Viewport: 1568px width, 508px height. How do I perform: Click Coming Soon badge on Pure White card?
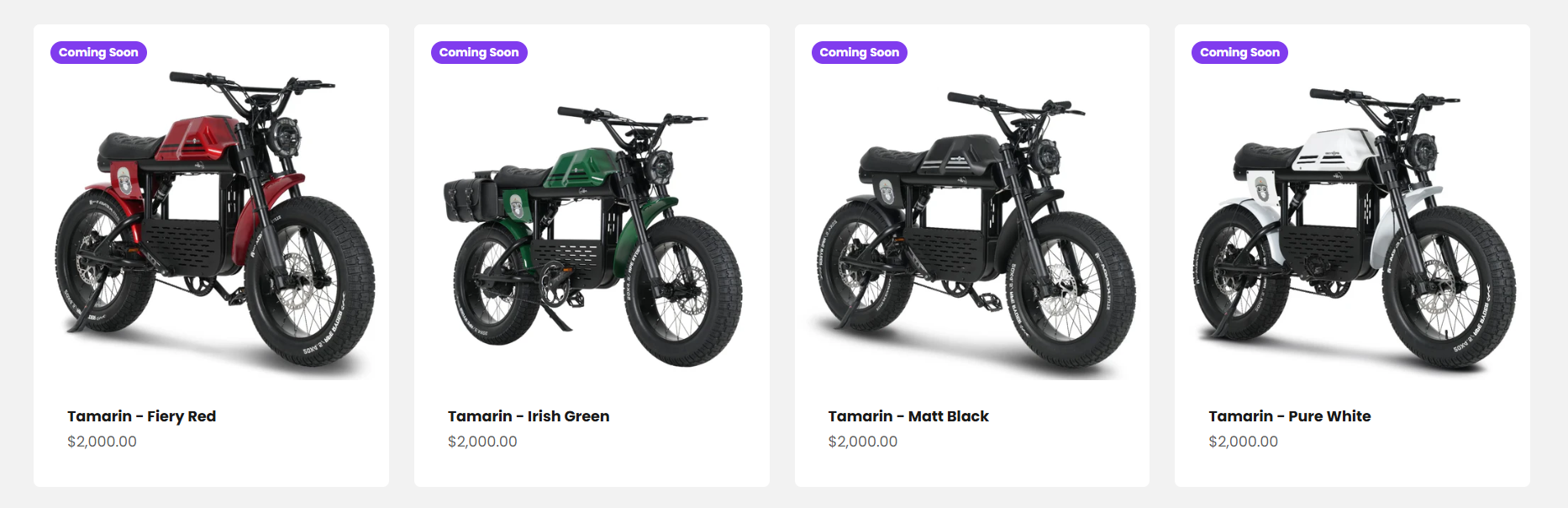tap(1239, 52)
